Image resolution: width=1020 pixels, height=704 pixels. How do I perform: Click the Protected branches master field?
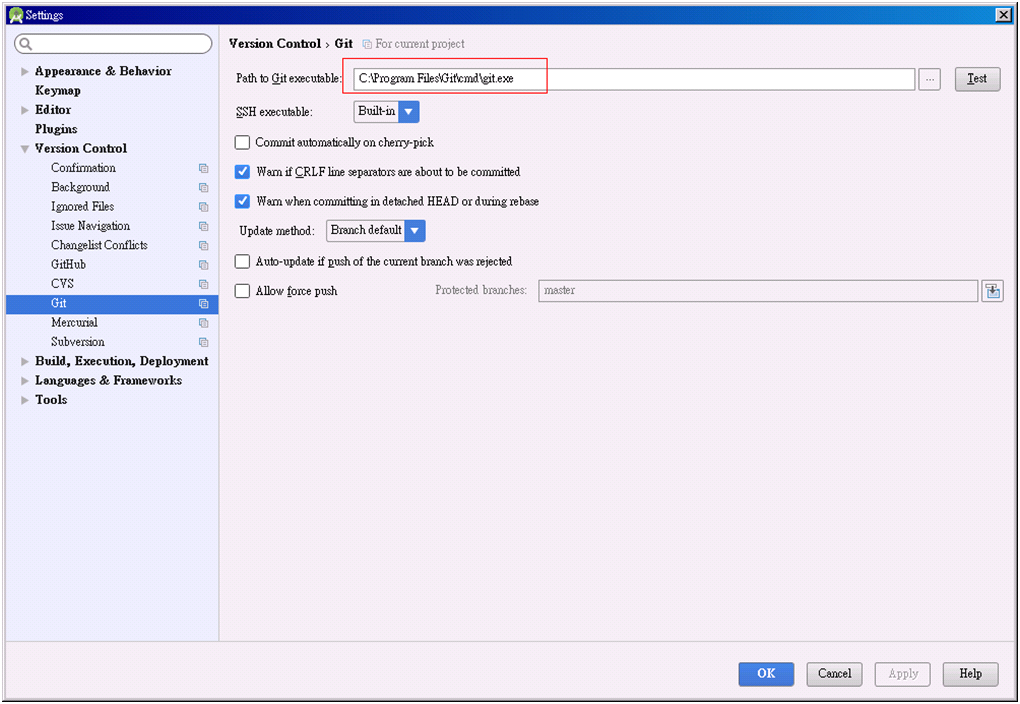(x=758, y=291)
